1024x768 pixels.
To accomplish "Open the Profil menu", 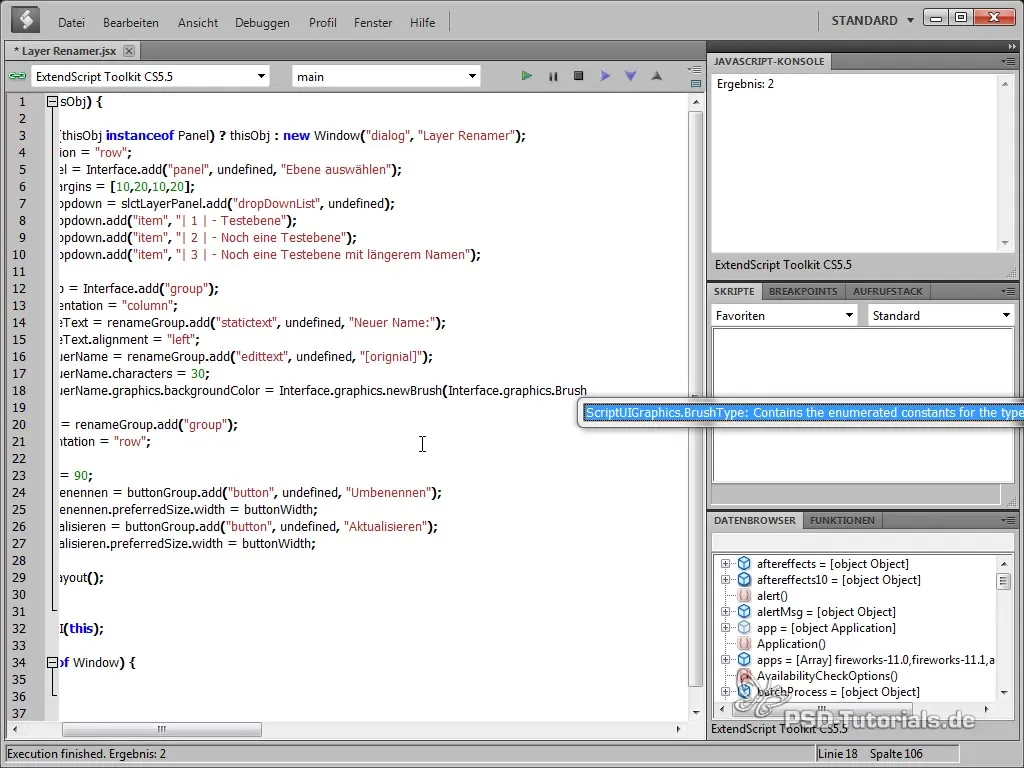I will click(323, 22).
